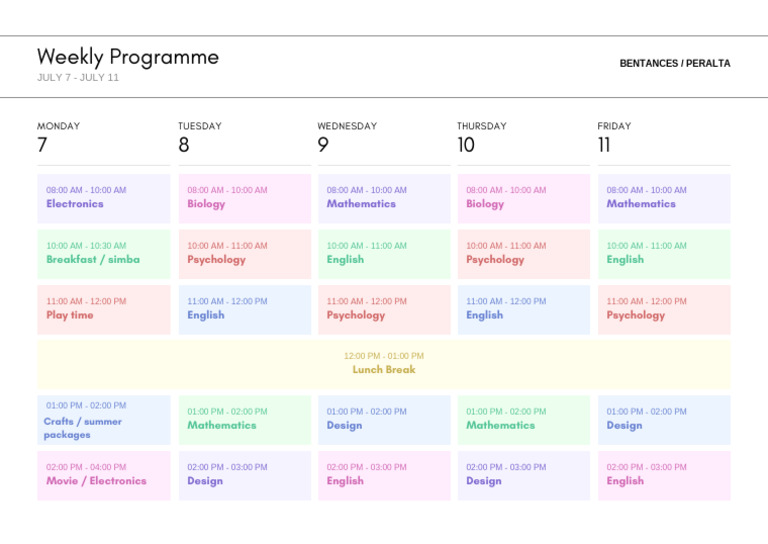This screenshot has width=768, height=544.
Task: Open Friday's English 02:00 PM block
Action: pyautogui.click(x=664, y=475)
